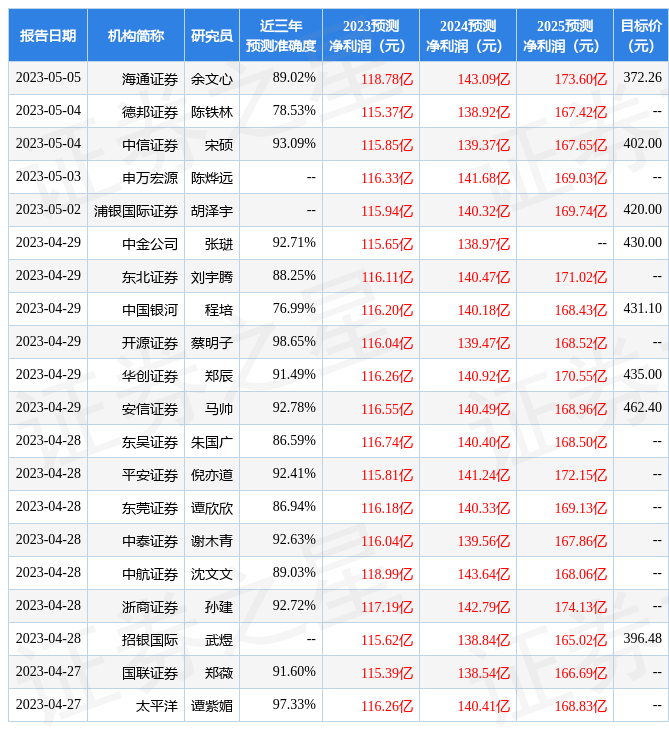Click accuracy value 89.02%
Viewport: 669px width, 730px height.
(x=294, y=77)
